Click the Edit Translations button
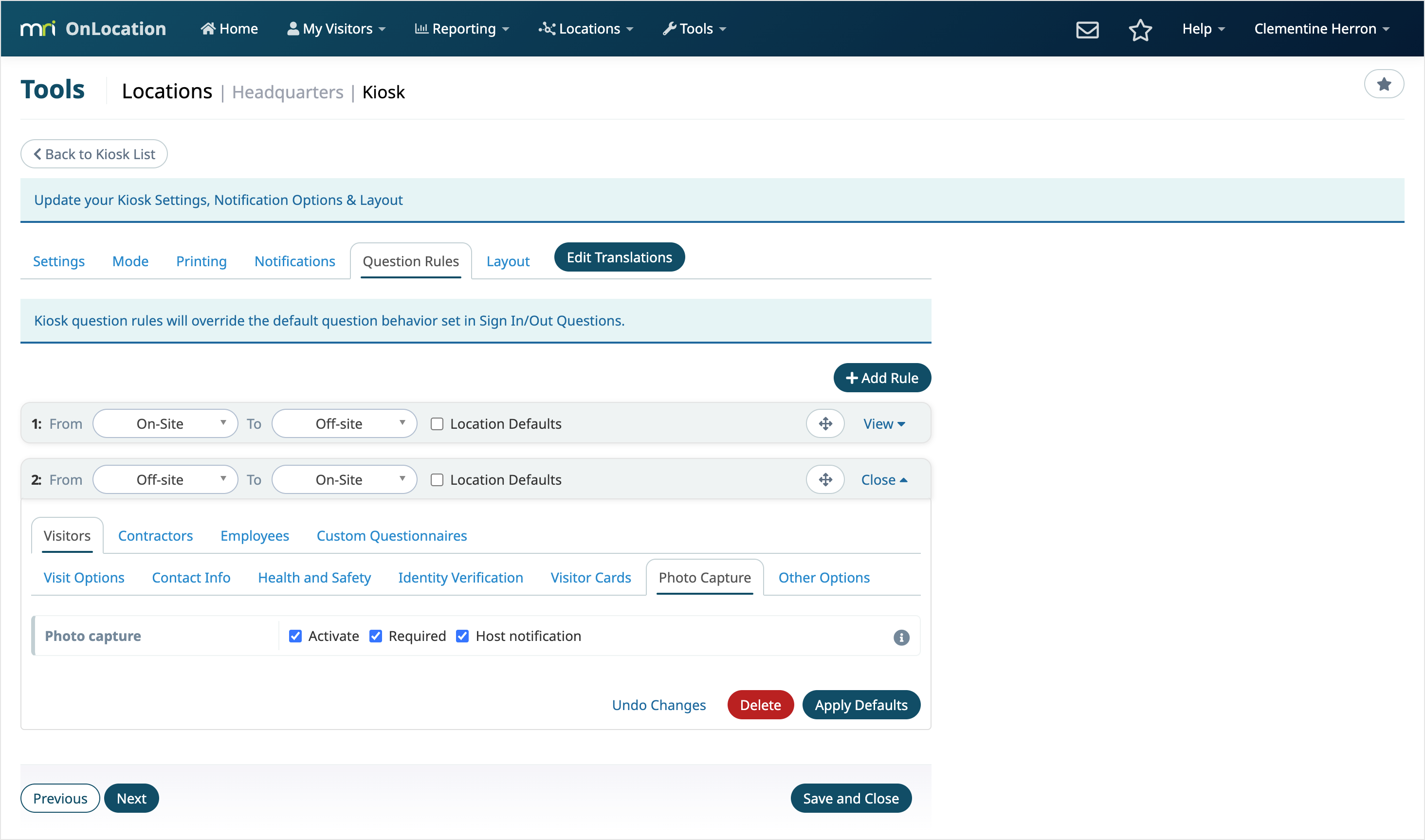The image size is (1425, 840). [619, 257]
